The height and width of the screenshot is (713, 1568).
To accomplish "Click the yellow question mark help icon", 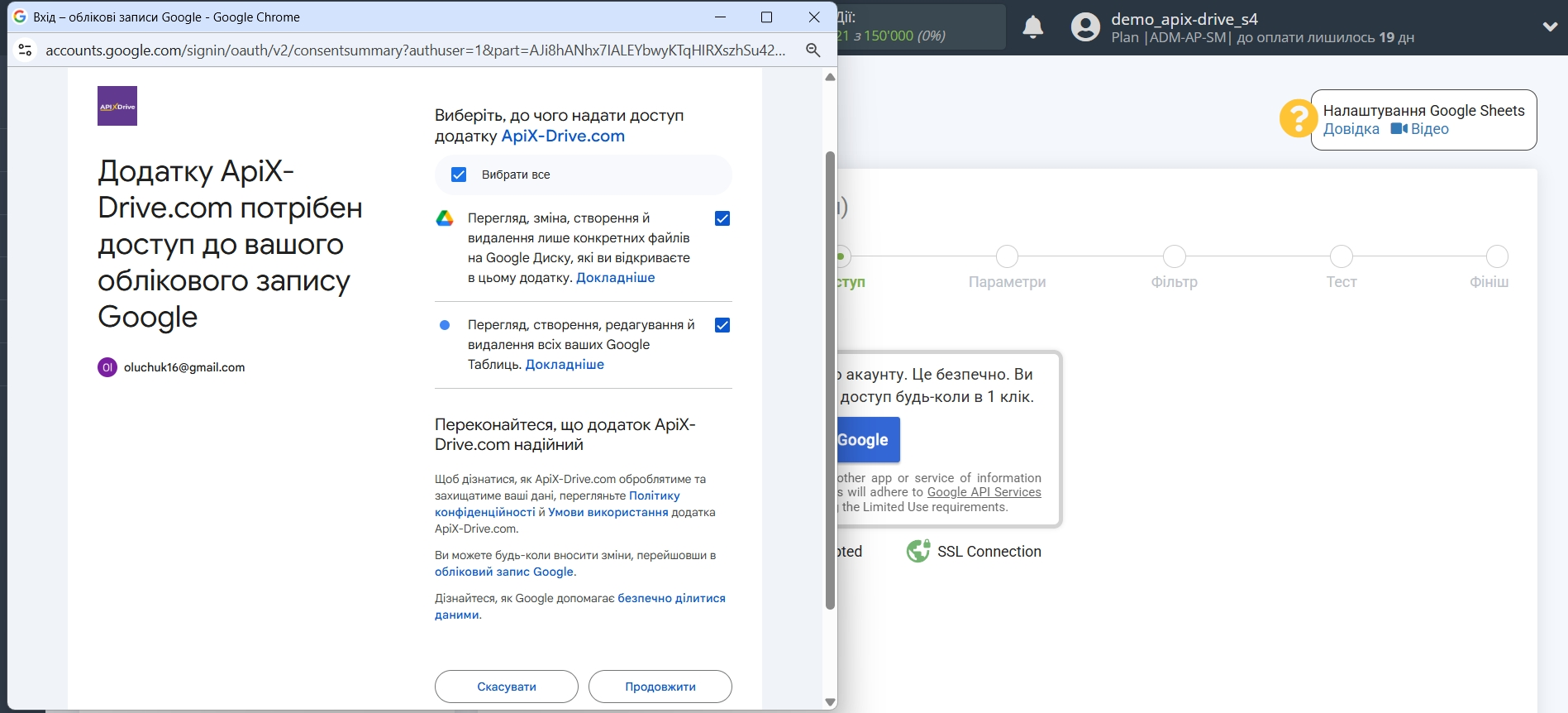I will point(1299,118).
